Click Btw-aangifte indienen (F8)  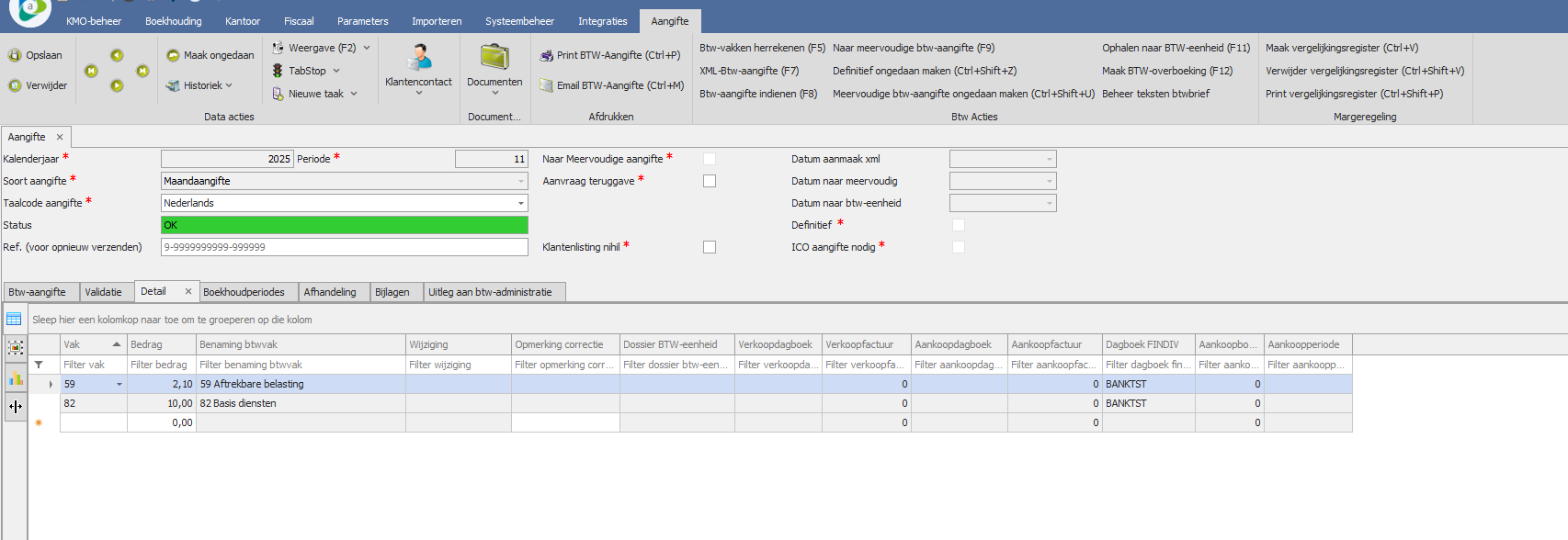pyautogui.click(x=758, y=94)
